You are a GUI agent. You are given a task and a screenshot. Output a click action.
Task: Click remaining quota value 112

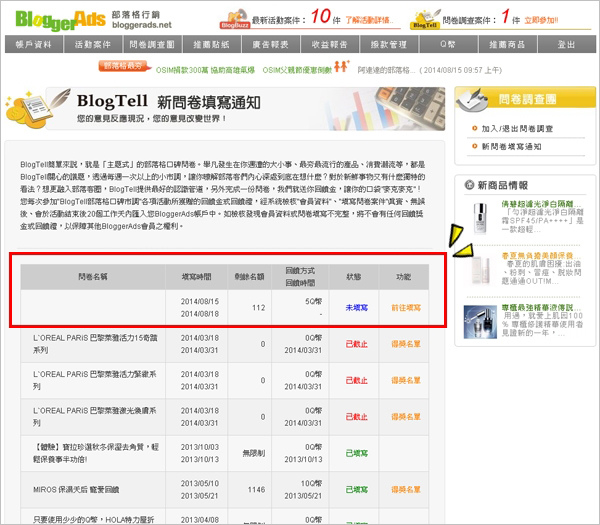(259, 308)
